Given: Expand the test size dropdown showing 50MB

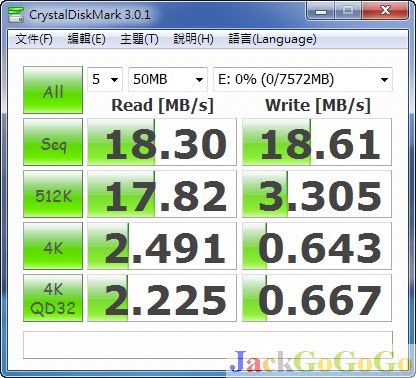Looking at the screenshot, I should tap(168, 79).
